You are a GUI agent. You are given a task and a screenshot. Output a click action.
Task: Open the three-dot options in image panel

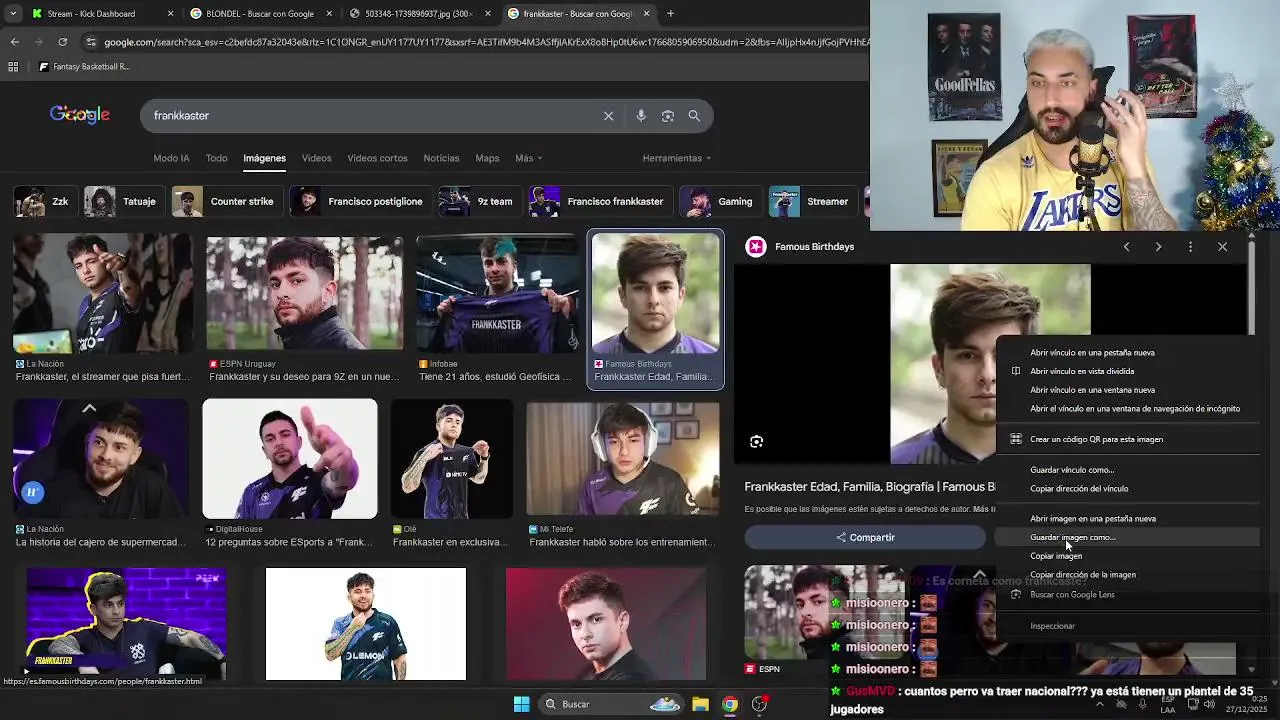(x=1190, y=247)
